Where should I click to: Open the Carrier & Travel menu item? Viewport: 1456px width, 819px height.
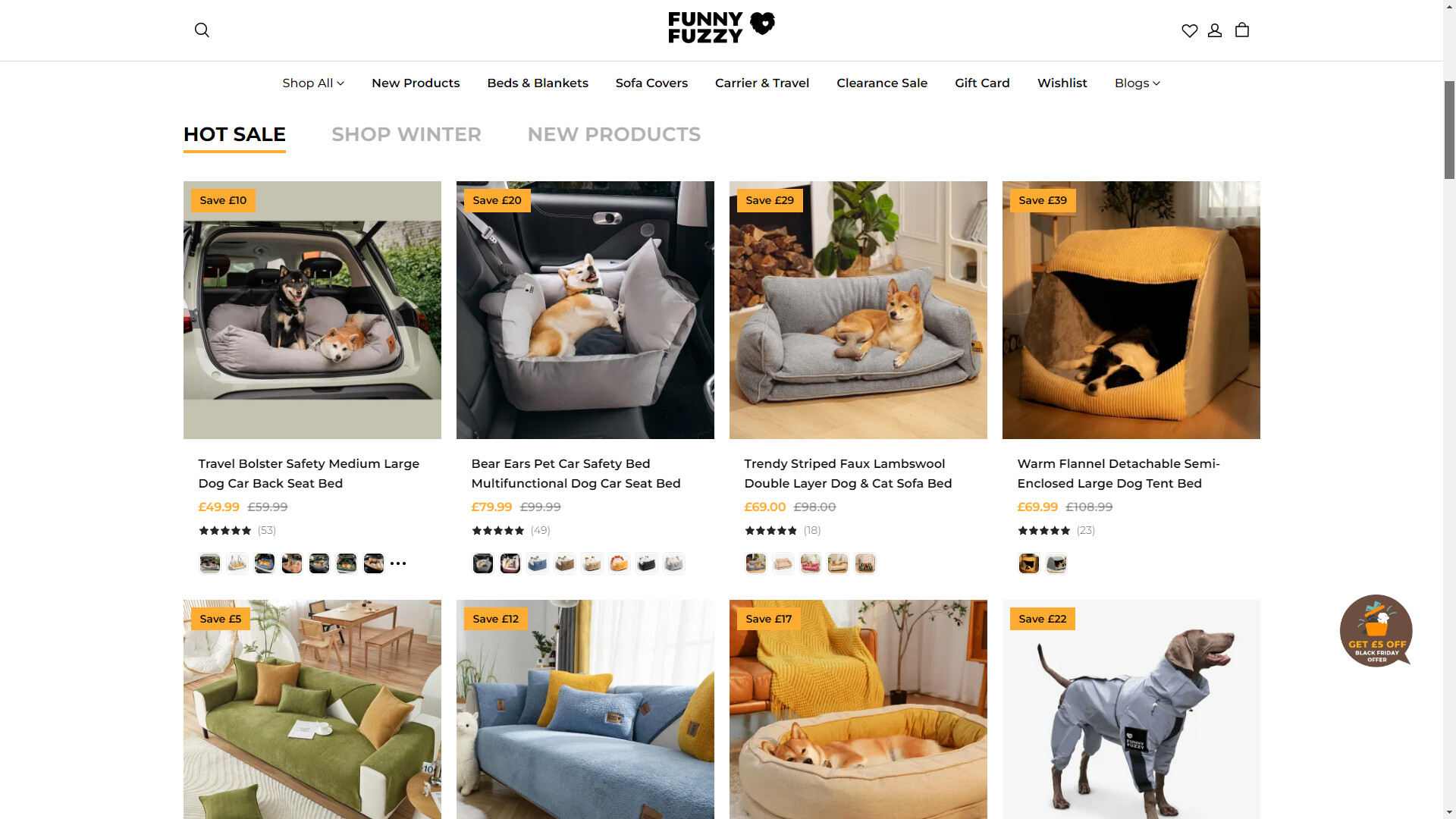(x=762, y=83)
